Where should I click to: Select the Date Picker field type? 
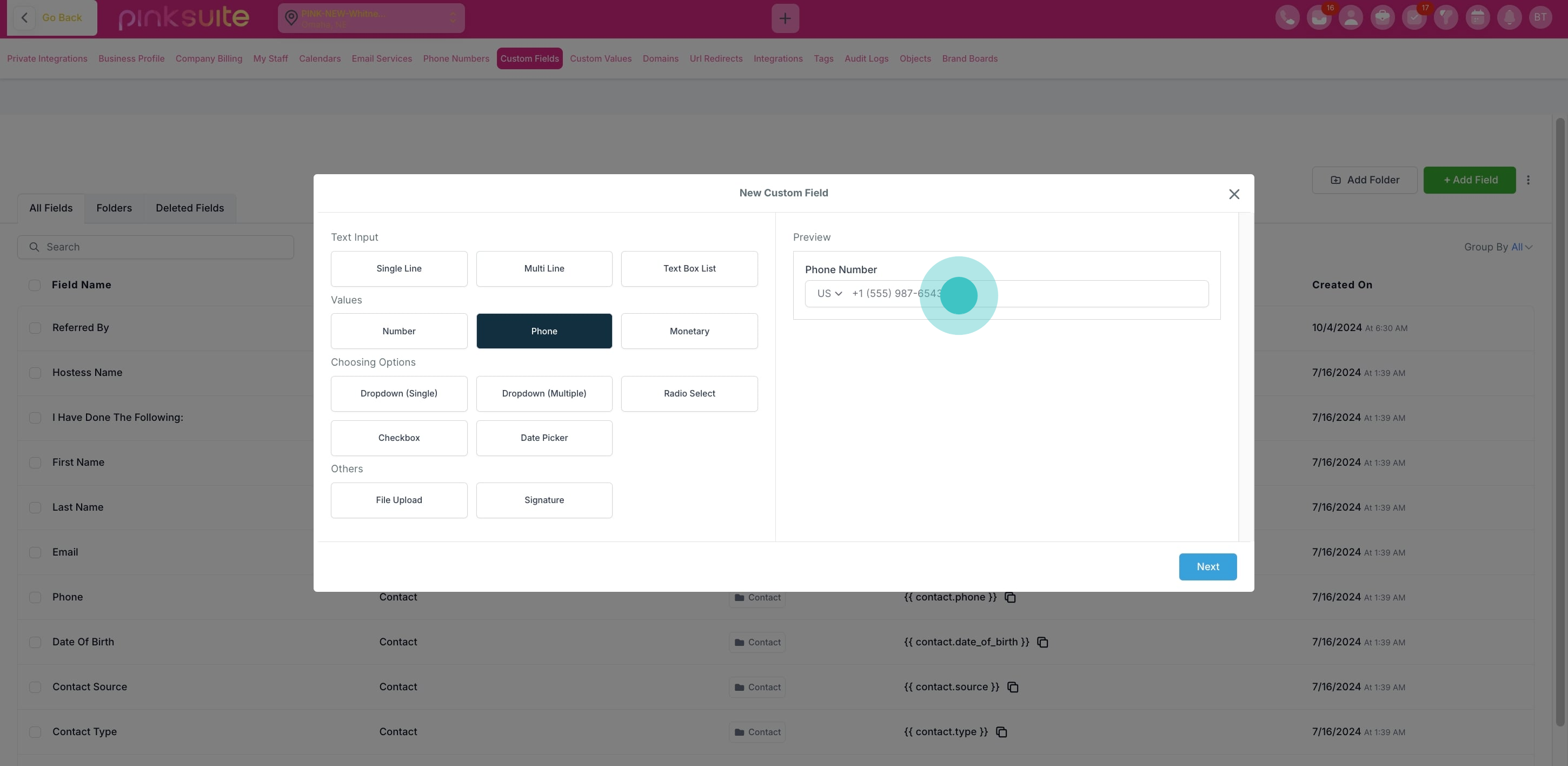coord(543,438)
